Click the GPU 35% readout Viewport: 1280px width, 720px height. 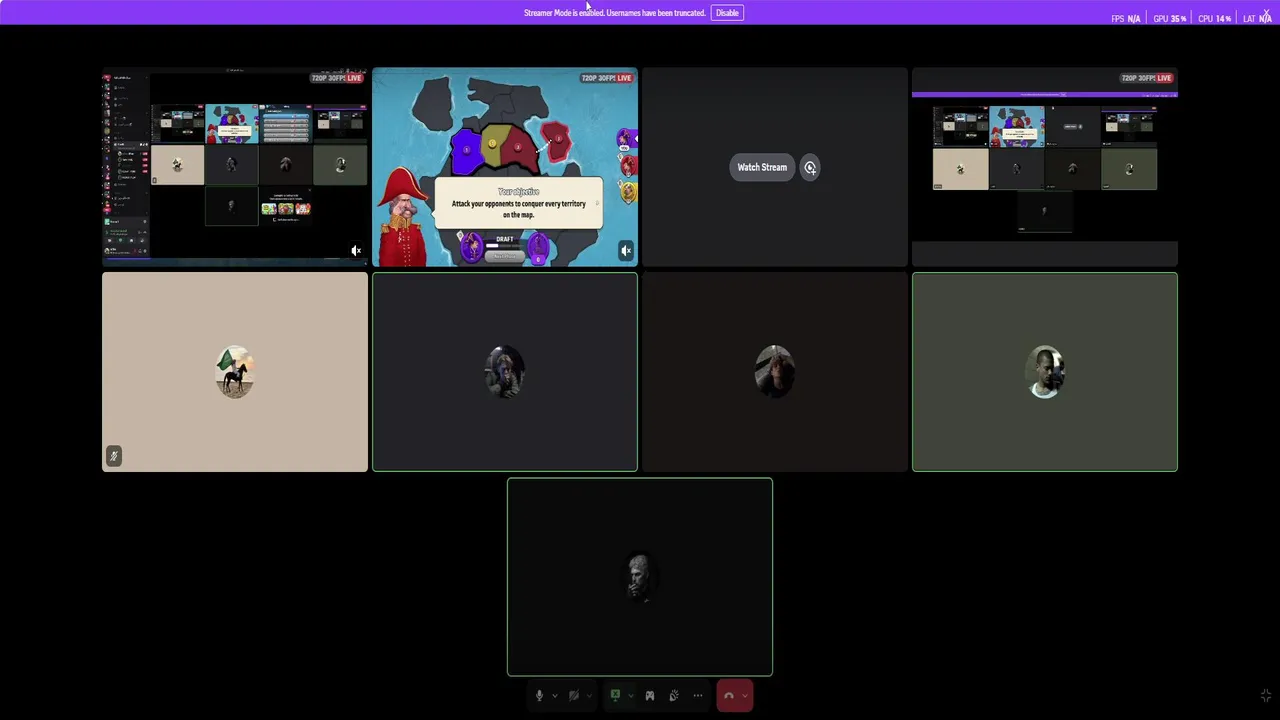[1169, 19]
